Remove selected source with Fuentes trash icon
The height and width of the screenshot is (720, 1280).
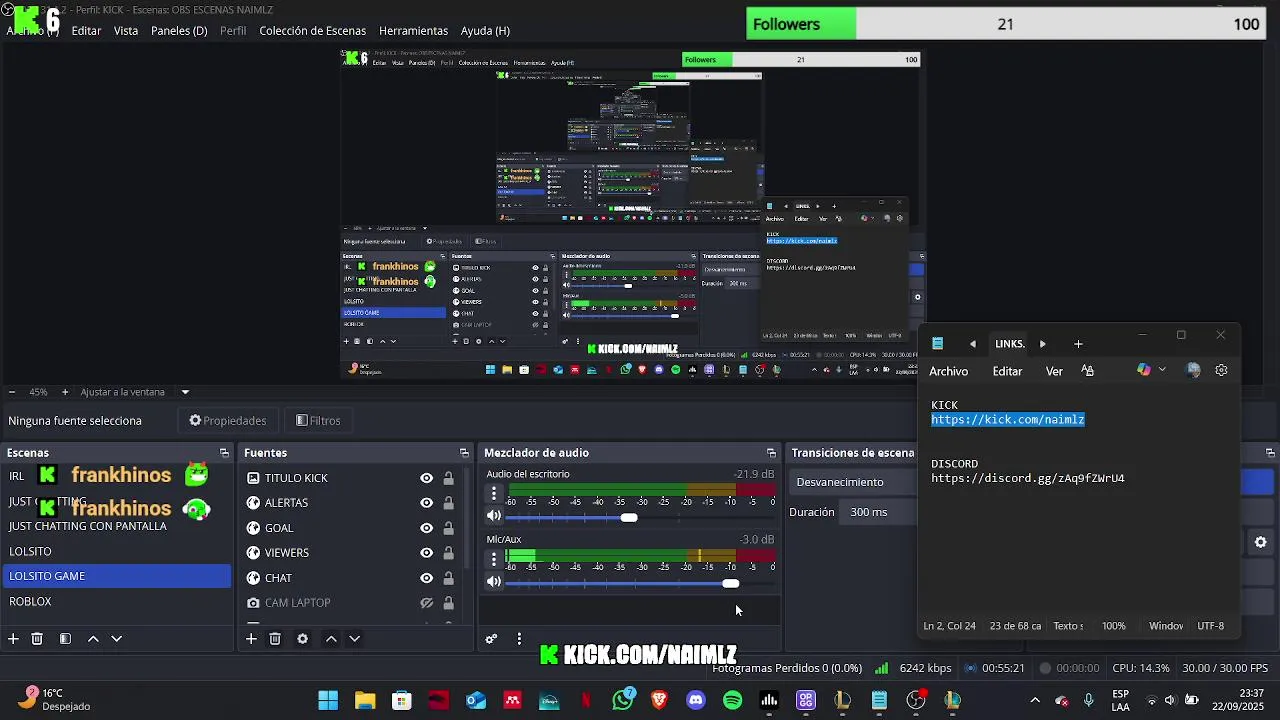(x=275, y=639)
